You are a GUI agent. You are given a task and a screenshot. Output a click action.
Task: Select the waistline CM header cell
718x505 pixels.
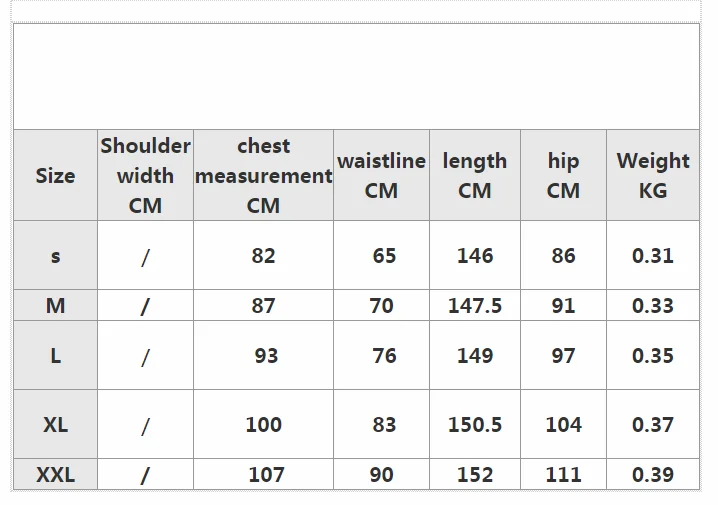pos(381,175)
